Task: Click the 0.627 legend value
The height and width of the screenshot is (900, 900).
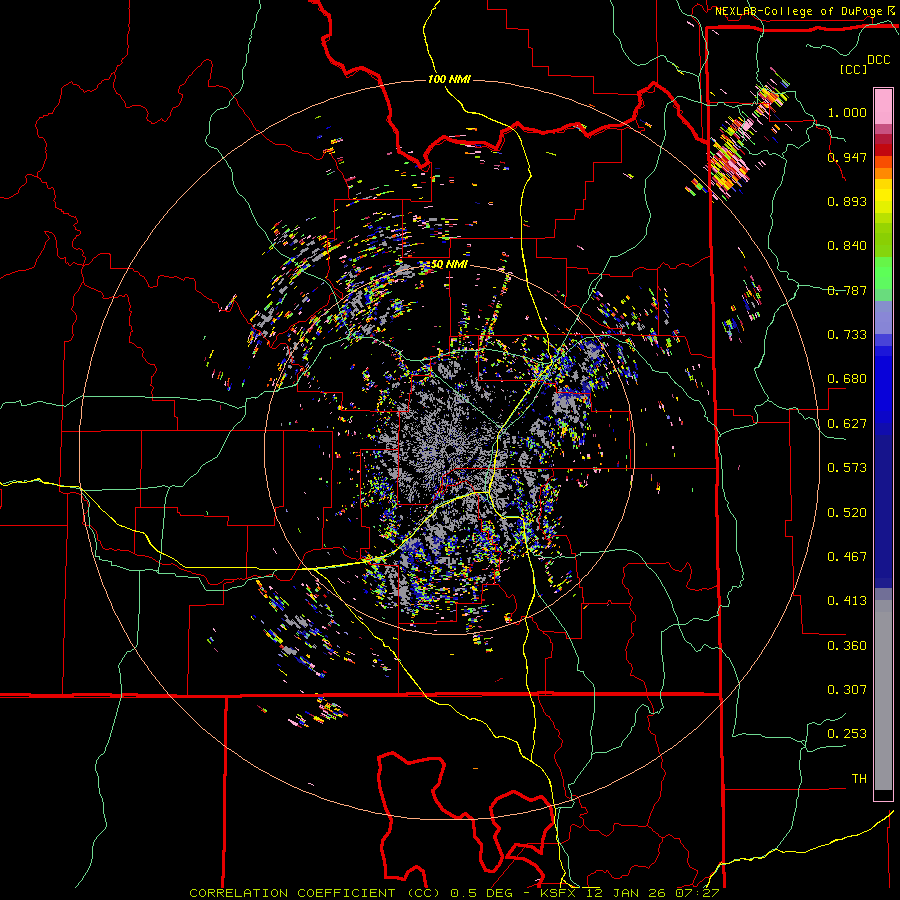Action: [847, 424]
